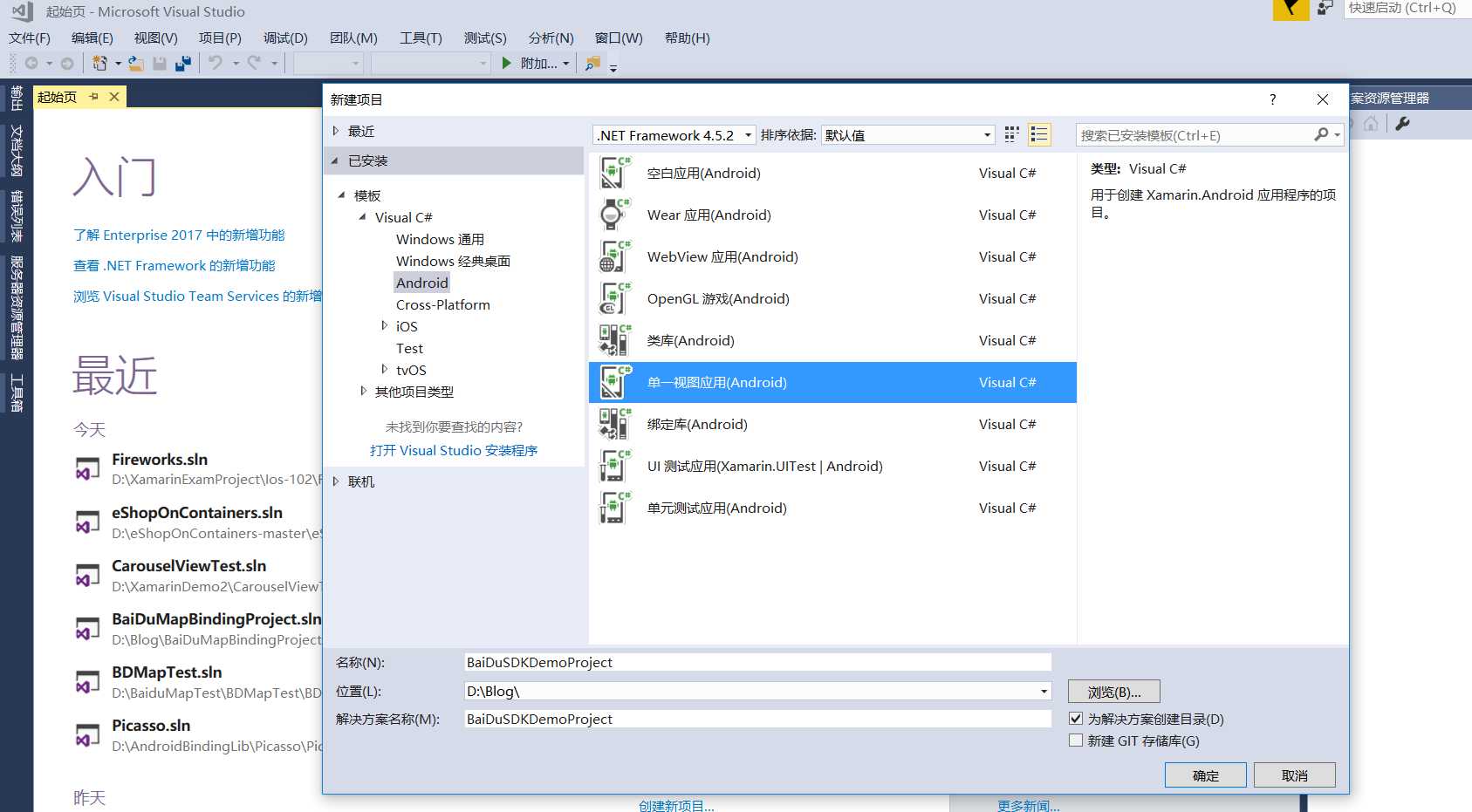Select the 空白应用(Android) template icon

tap(615, 173)
